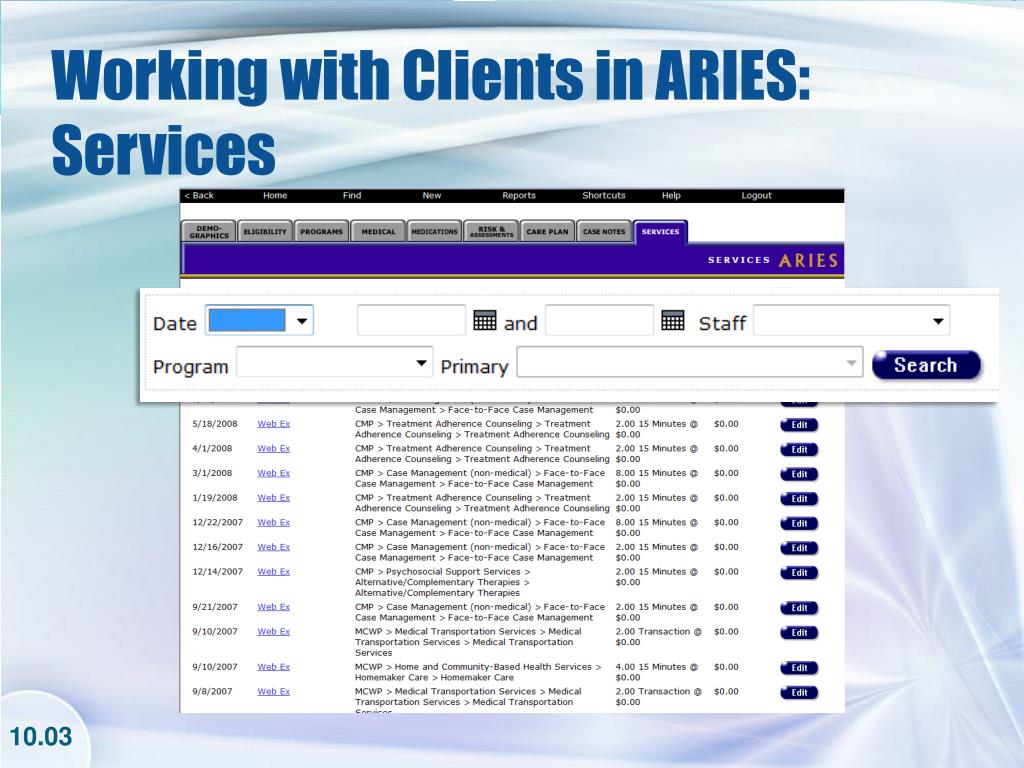This screenshot has width=1024, height=768.
Task: Click 'Homemaker Care > Homemaker Care' service text
Action: coord(434,677)
